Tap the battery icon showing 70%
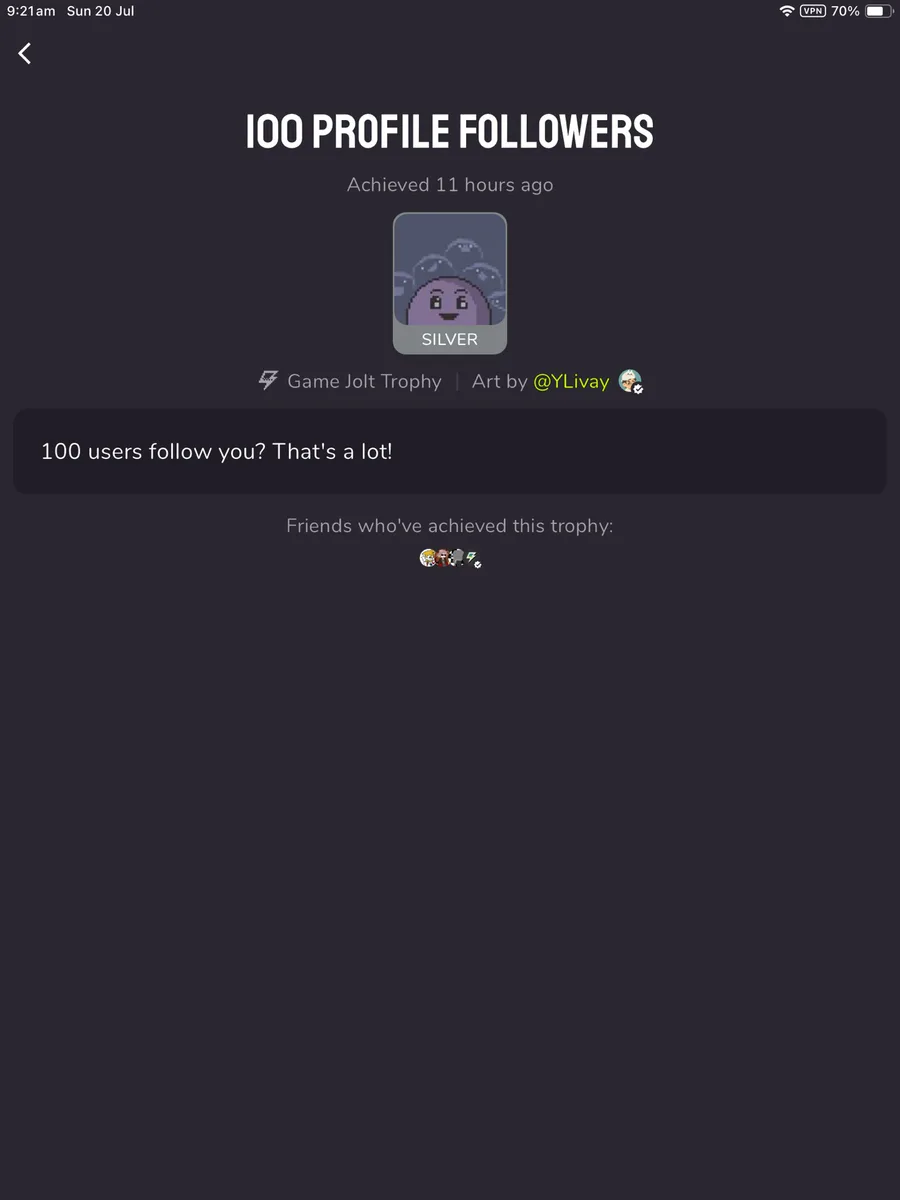This screenshot has height=1200, width=900. coord(877,11)
